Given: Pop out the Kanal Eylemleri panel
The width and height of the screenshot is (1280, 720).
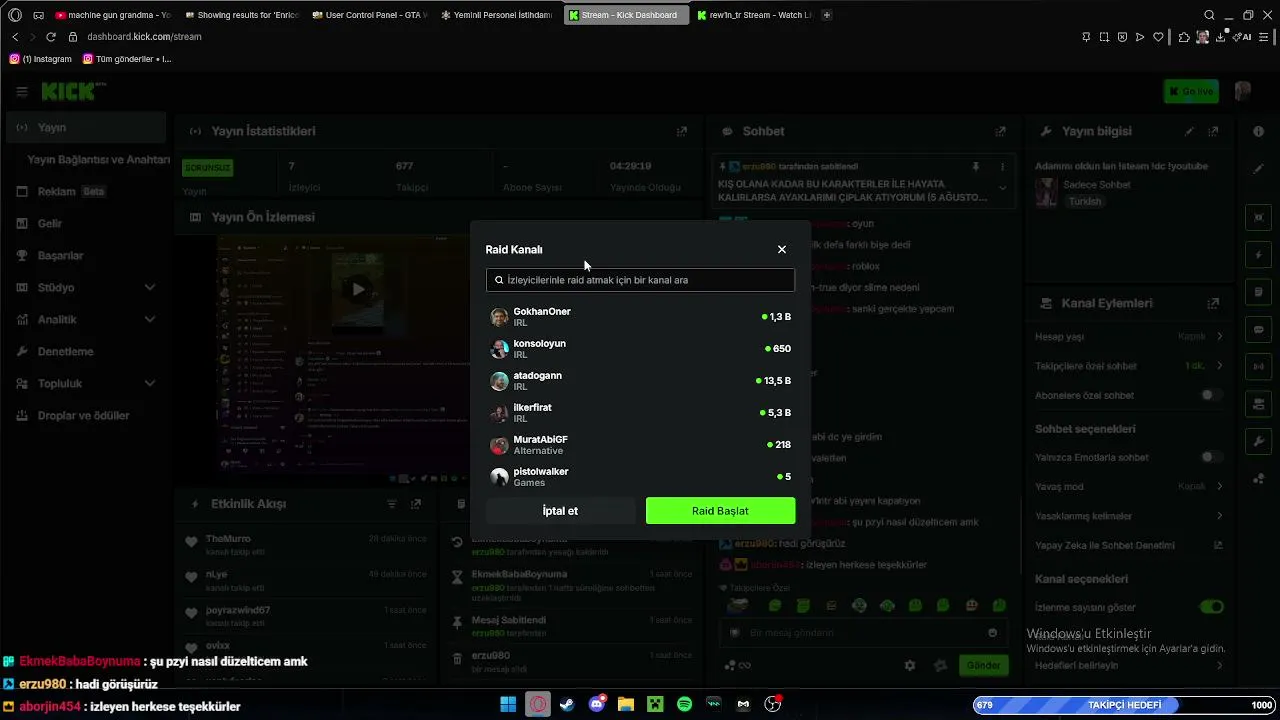Looking at the screenshot, I should pyautogui.click(x=1213, y=303).
